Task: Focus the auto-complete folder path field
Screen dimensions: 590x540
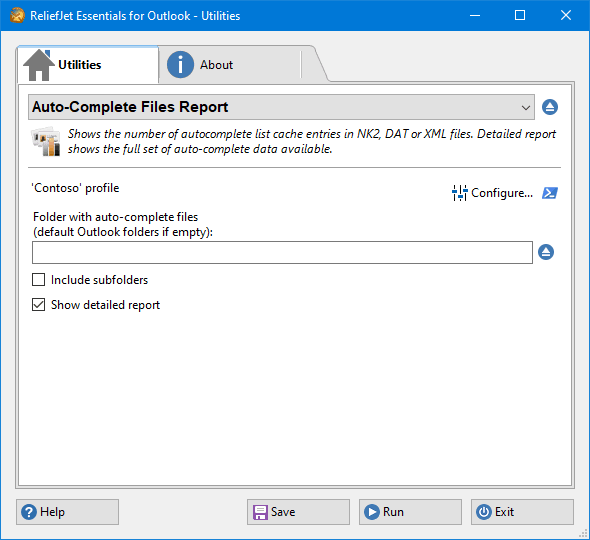Action: (282, 253)
